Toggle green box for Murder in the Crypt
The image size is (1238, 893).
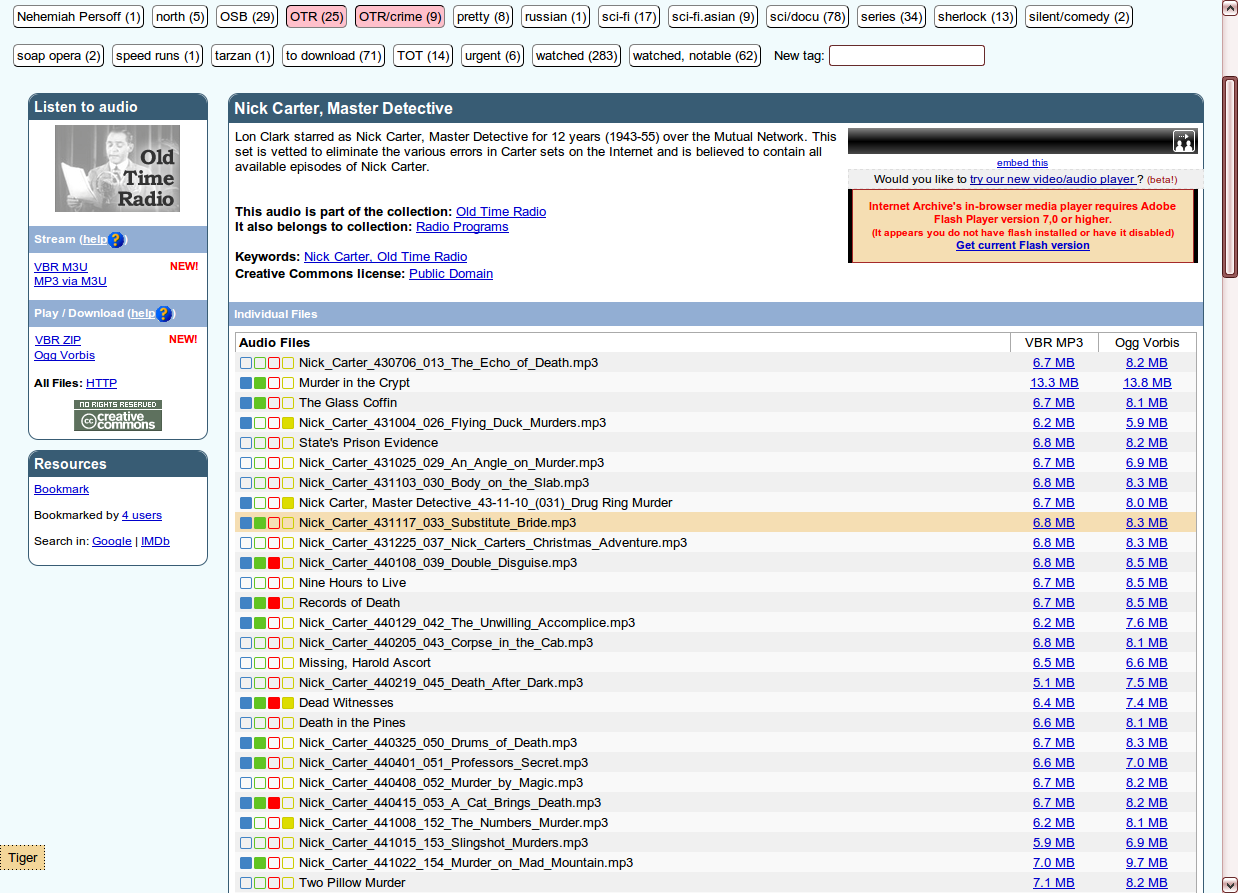tap(260, 383)
